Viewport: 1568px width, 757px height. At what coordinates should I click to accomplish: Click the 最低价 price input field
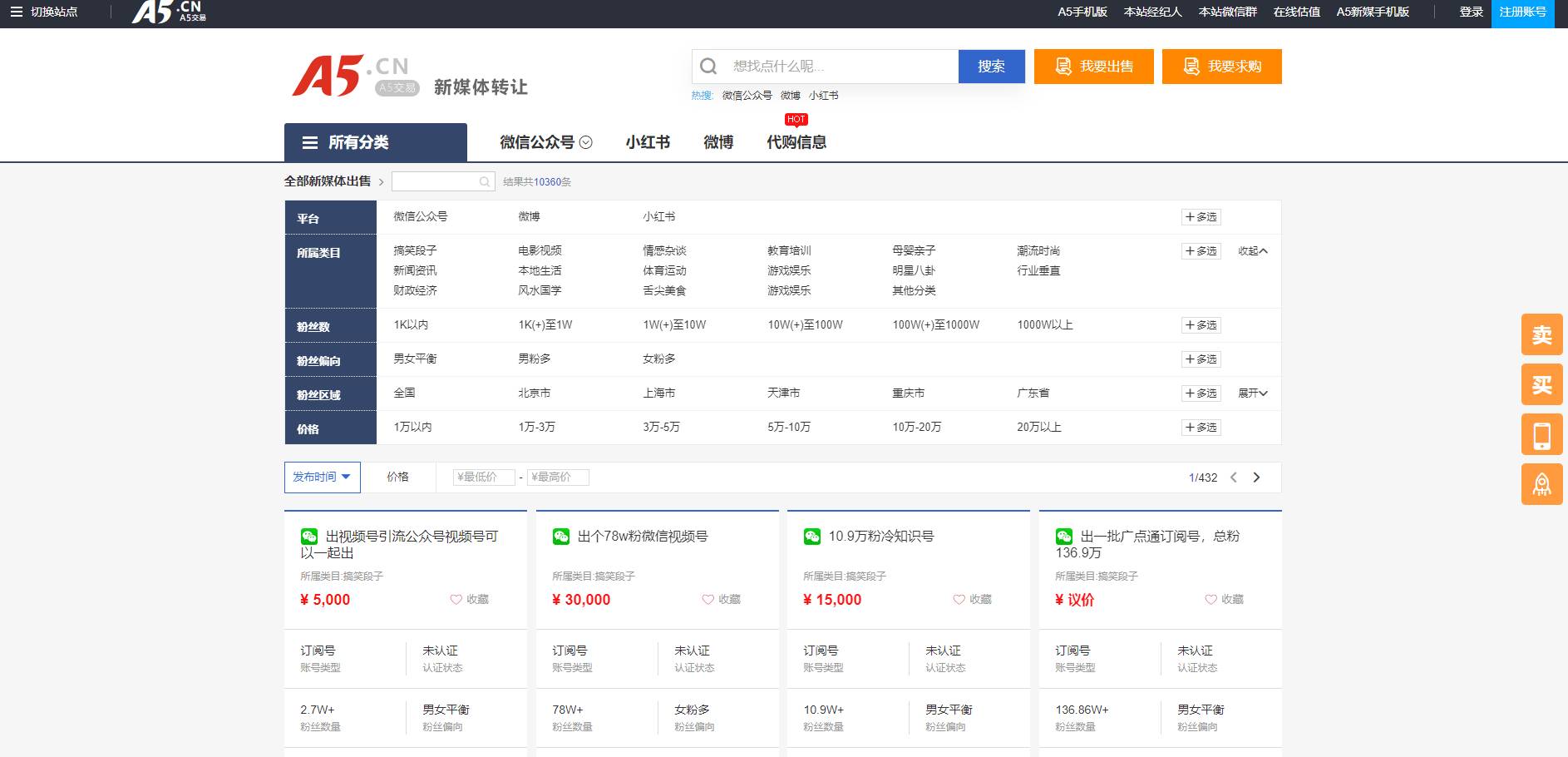click(485, 477)
